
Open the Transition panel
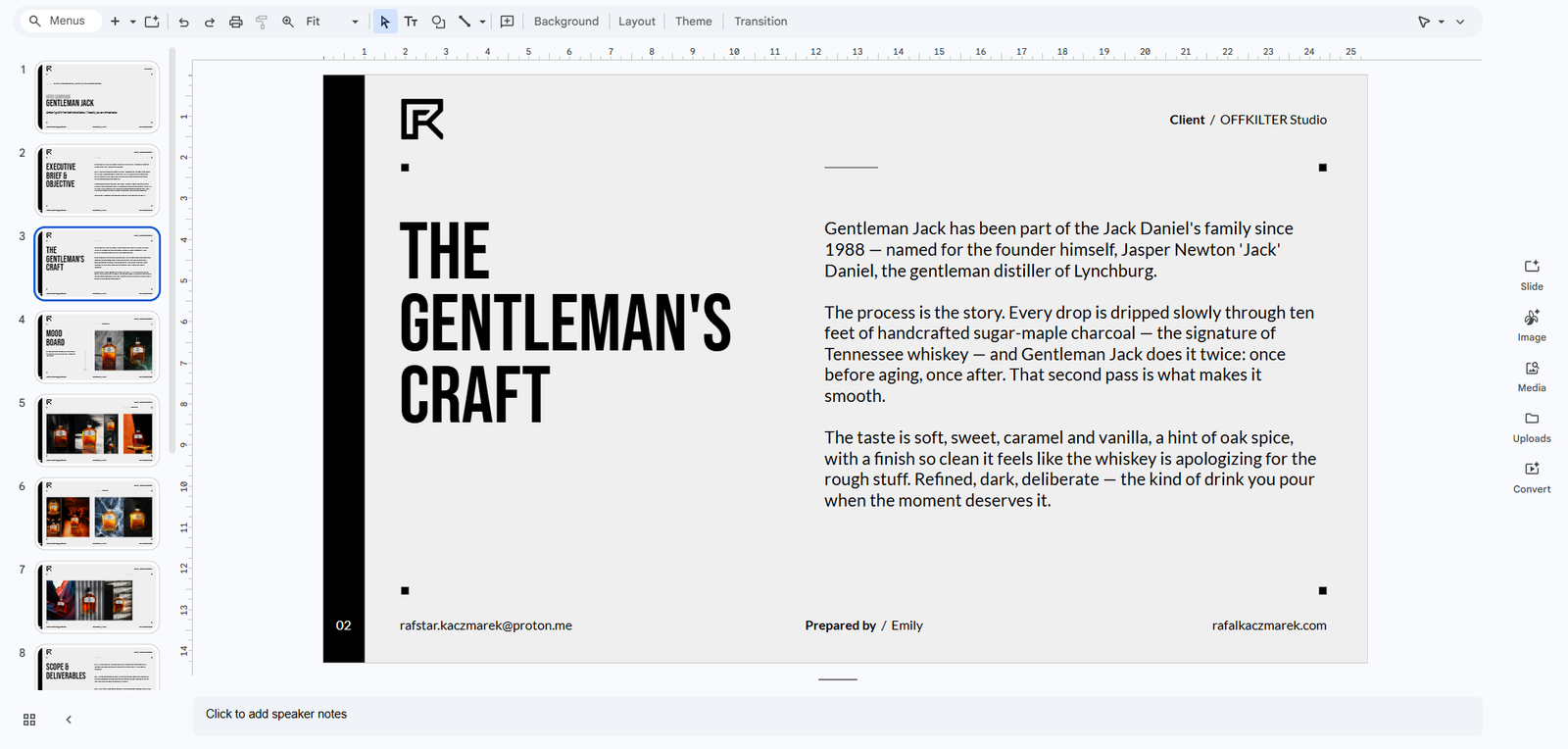coord(760,22)
